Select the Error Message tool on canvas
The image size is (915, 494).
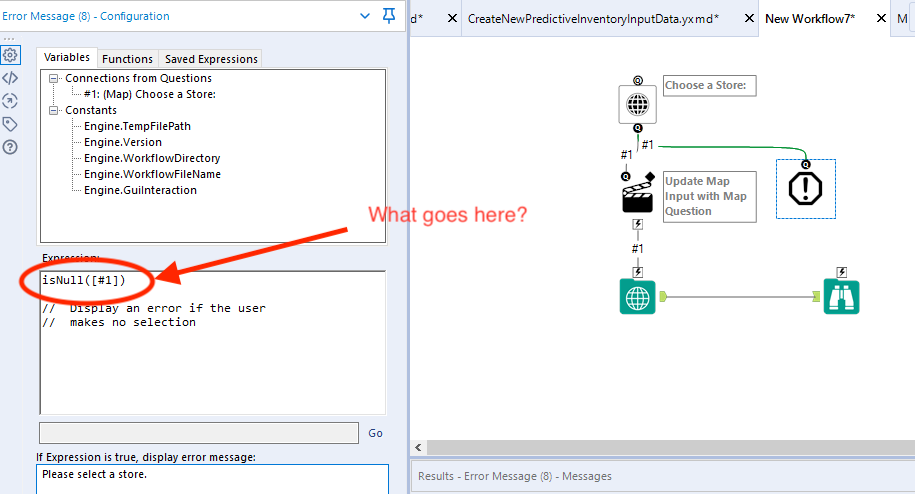point(805,189)
